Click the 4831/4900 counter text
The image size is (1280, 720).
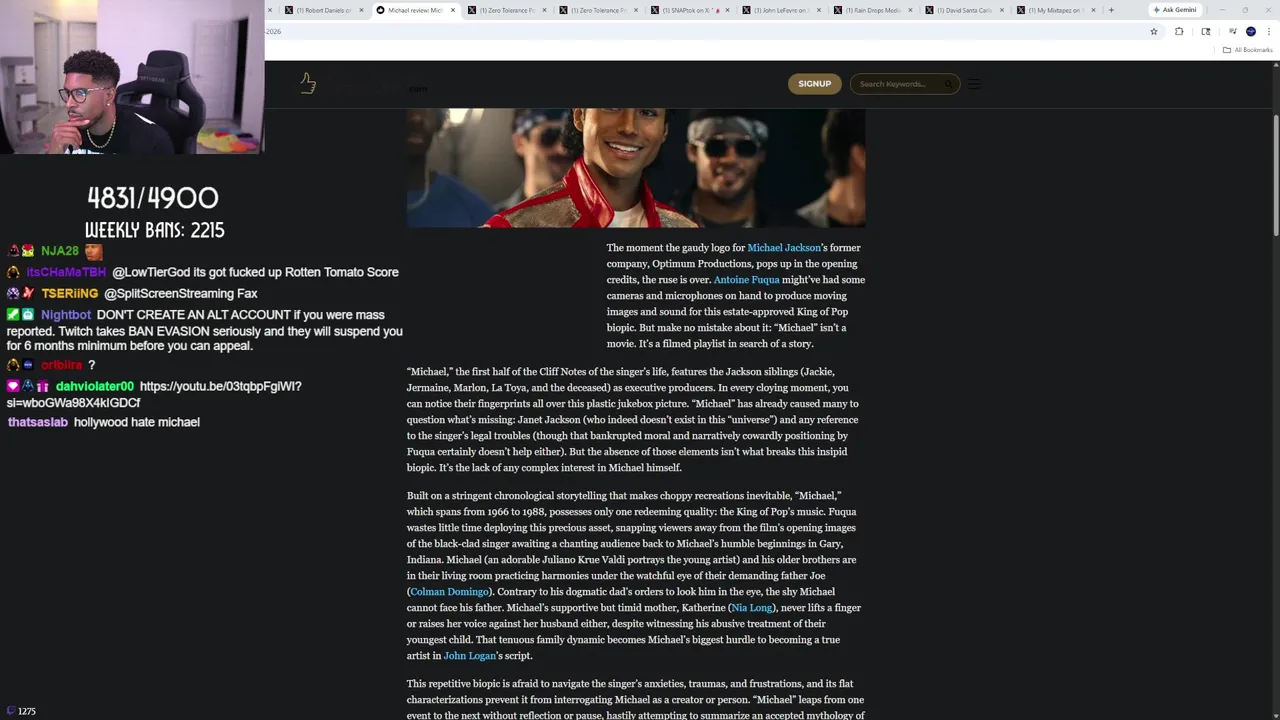tap(152, 198)
